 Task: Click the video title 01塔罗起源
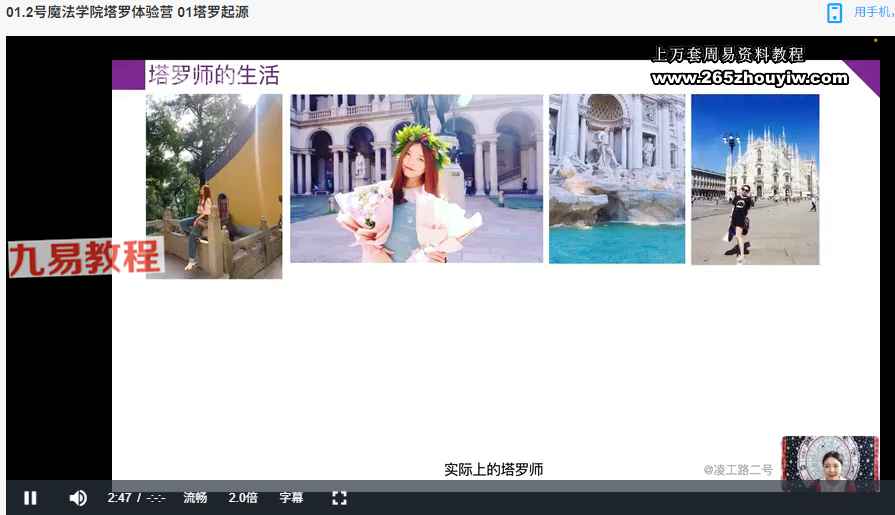(x=213, y=13)
